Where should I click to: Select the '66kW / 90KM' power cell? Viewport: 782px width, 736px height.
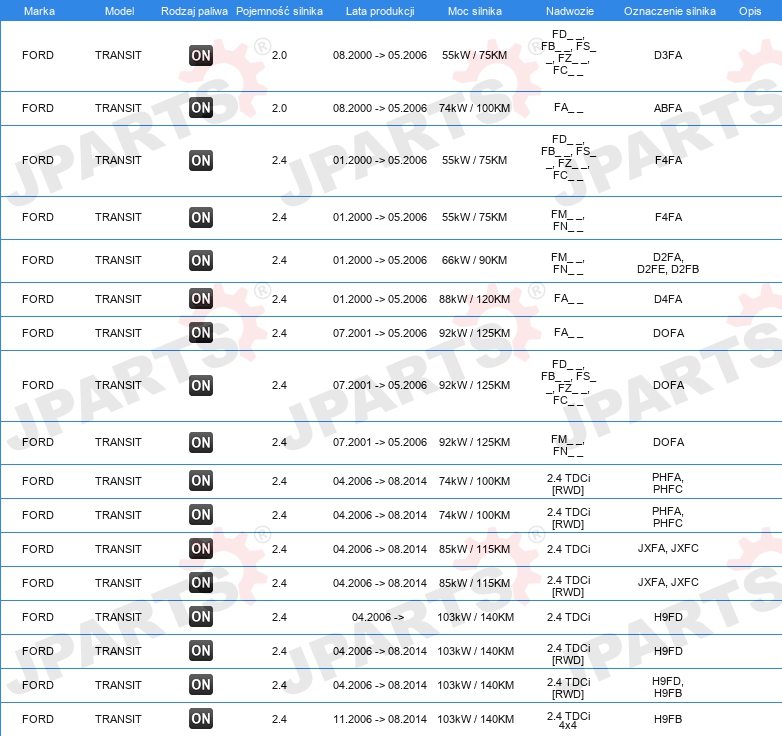[x=474, y=260]
